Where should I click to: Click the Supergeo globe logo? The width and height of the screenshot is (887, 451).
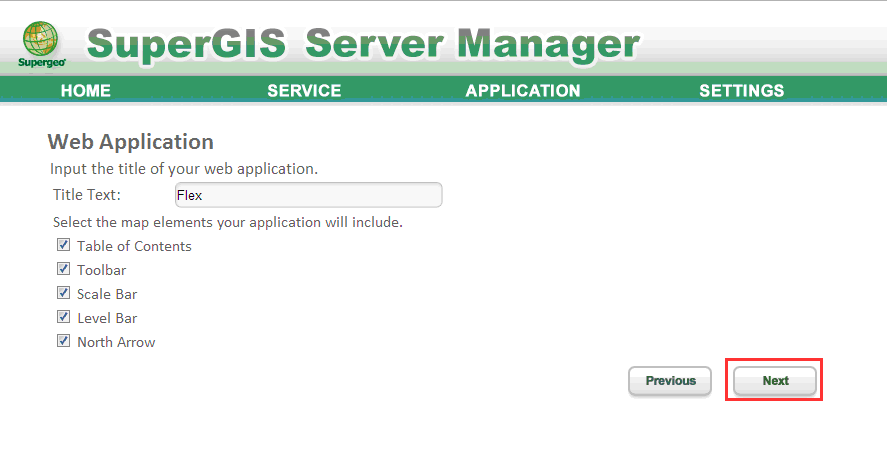click(41, 45)
